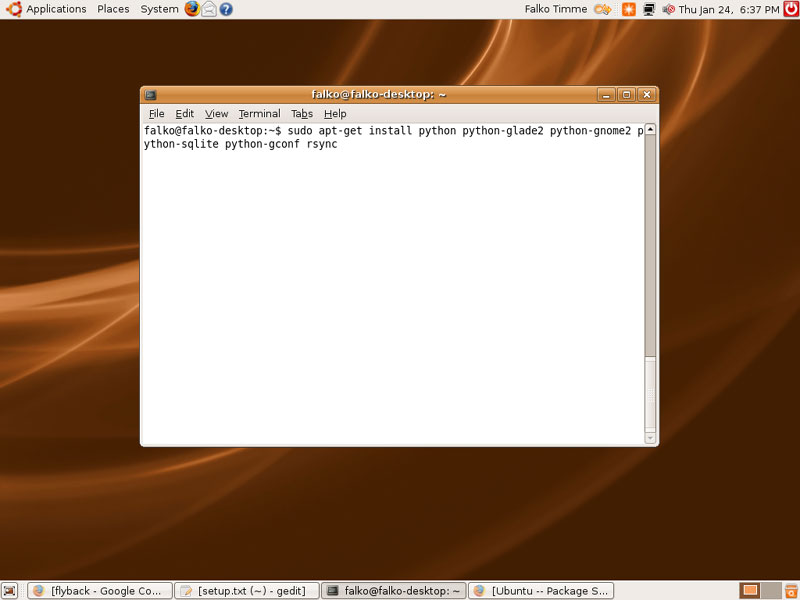
Task: Open the Terminal menu
Action: pos(259,114)
